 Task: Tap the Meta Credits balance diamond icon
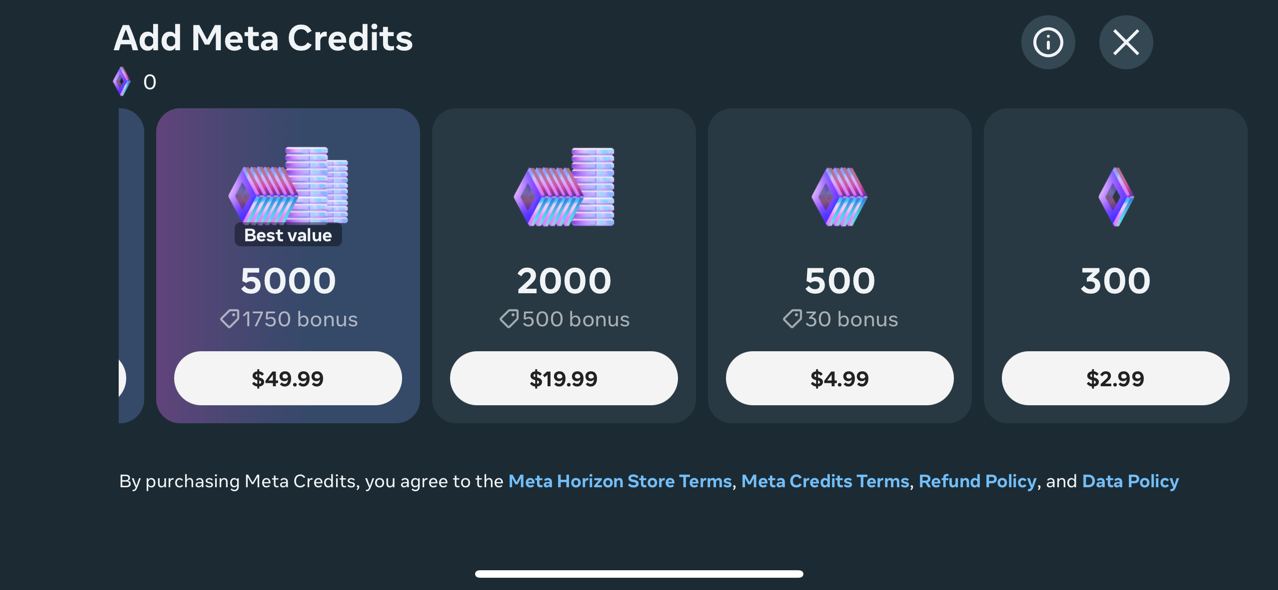click(121, 81)
